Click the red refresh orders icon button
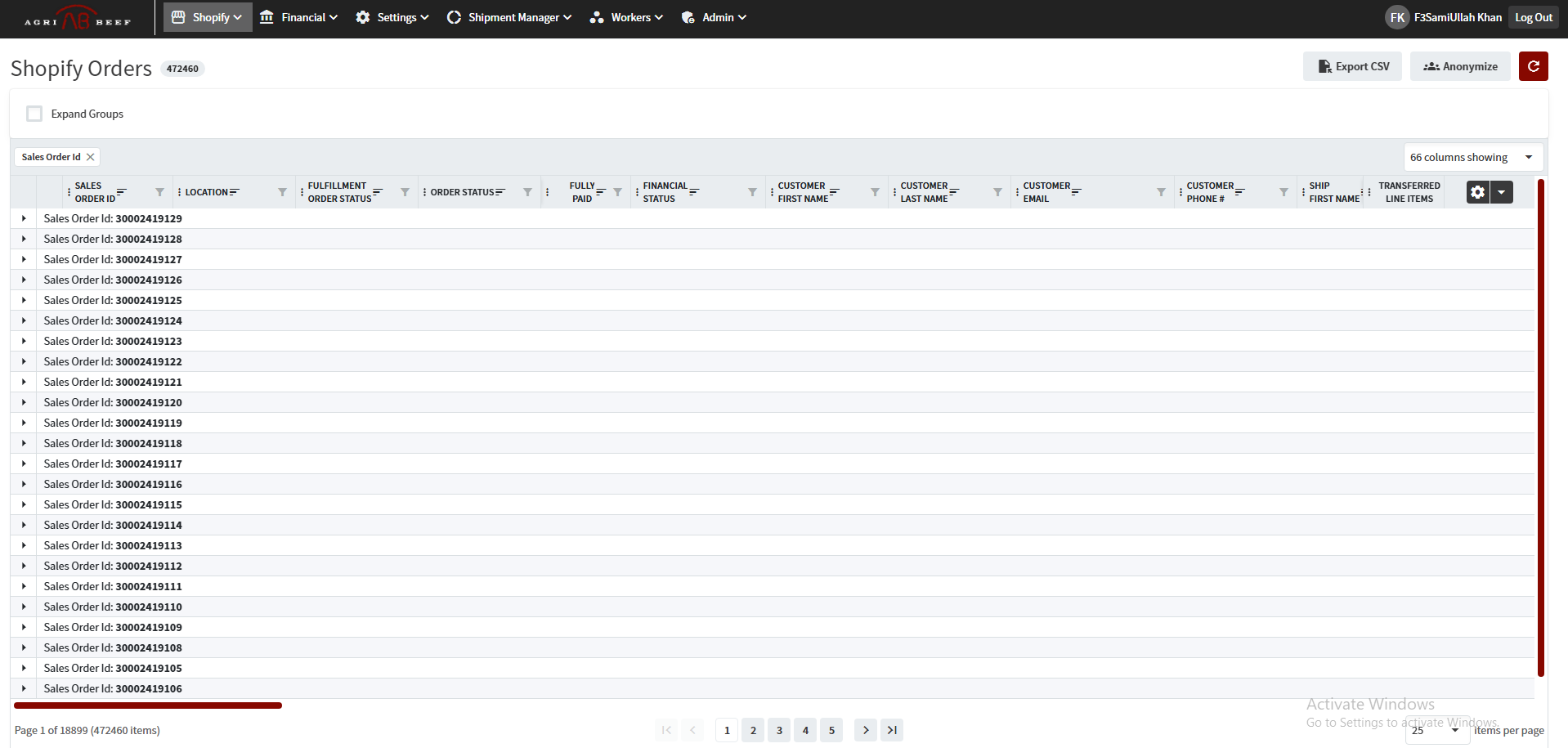Screen dimensions: 1568x748 pyautogui.click(x=1533, y=66)
